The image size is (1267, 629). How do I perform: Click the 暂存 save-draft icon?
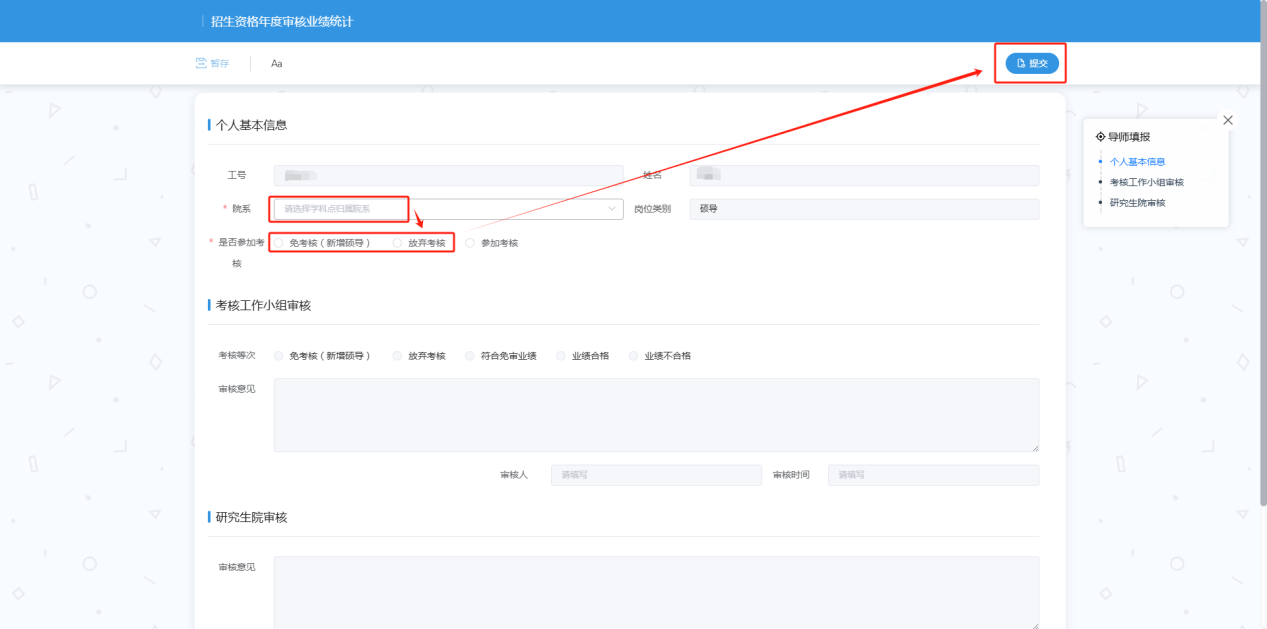click(x=201, y=63)
